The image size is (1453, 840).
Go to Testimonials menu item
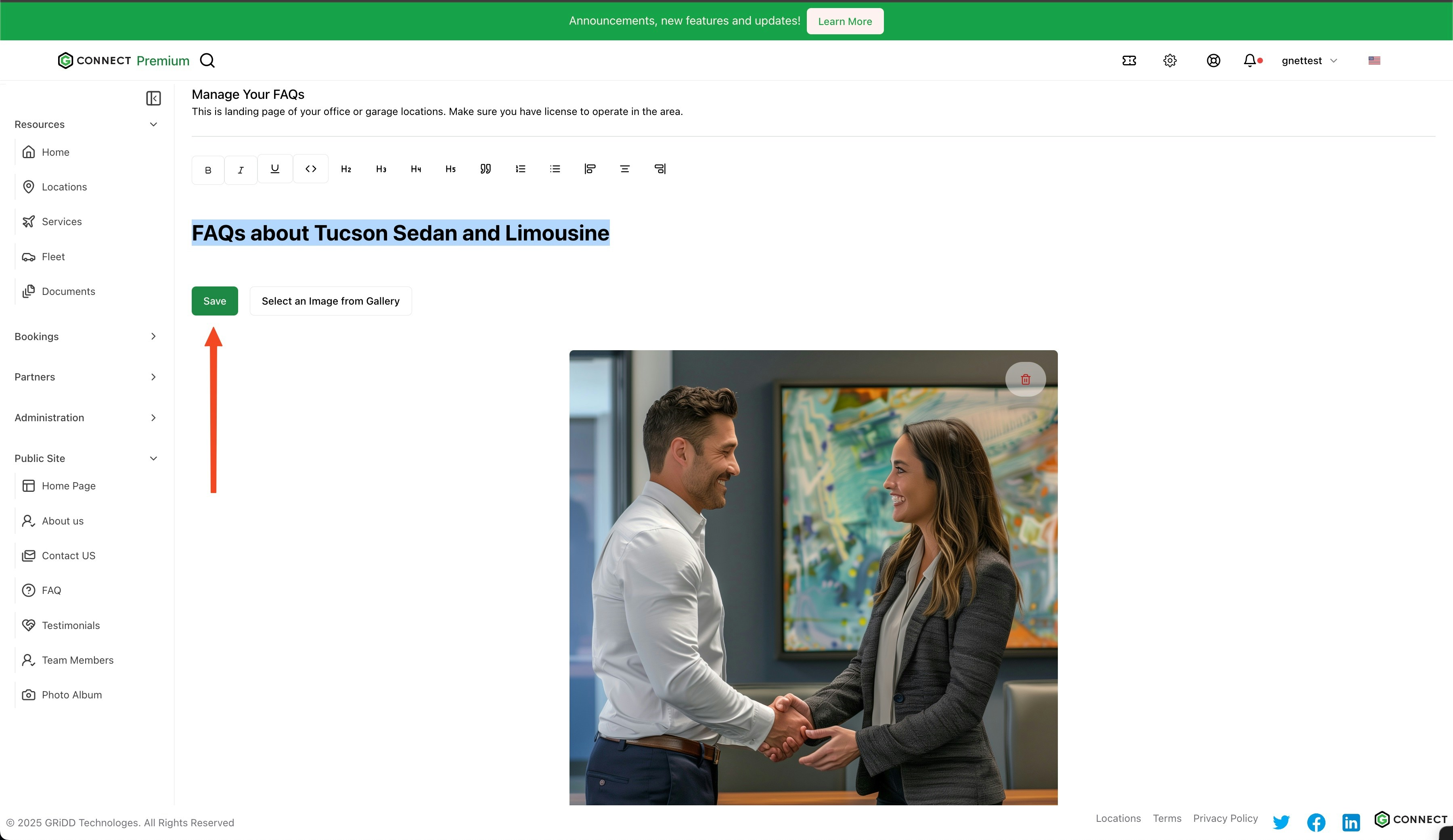click(x=70, y=625)
